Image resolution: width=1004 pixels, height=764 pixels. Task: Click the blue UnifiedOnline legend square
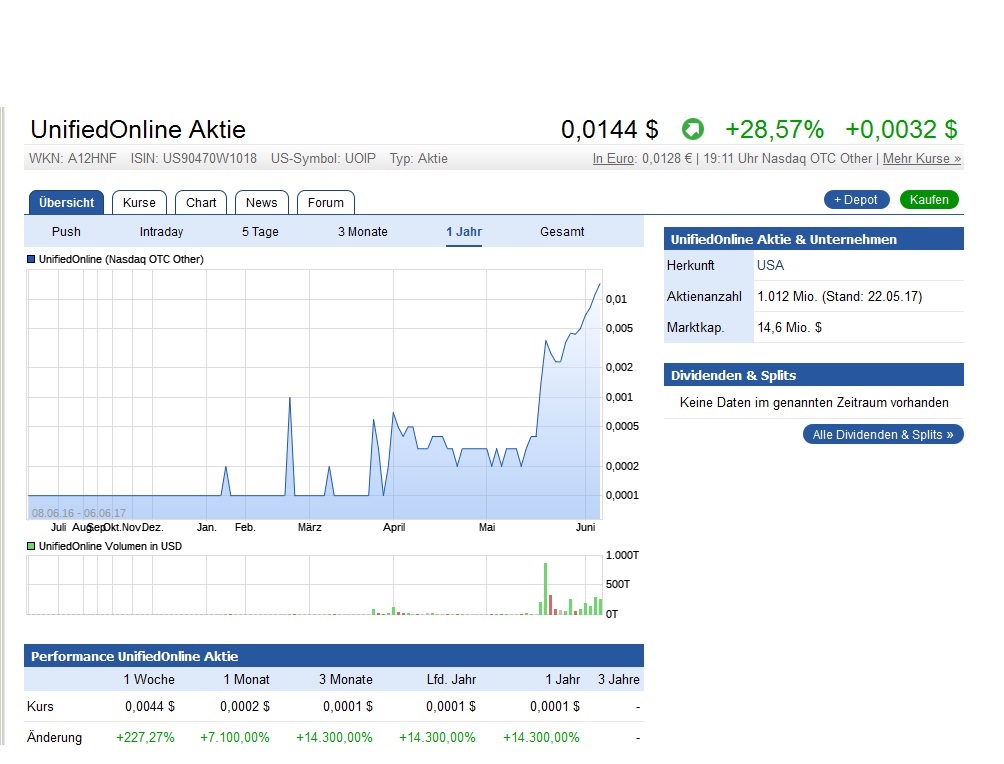31,259
